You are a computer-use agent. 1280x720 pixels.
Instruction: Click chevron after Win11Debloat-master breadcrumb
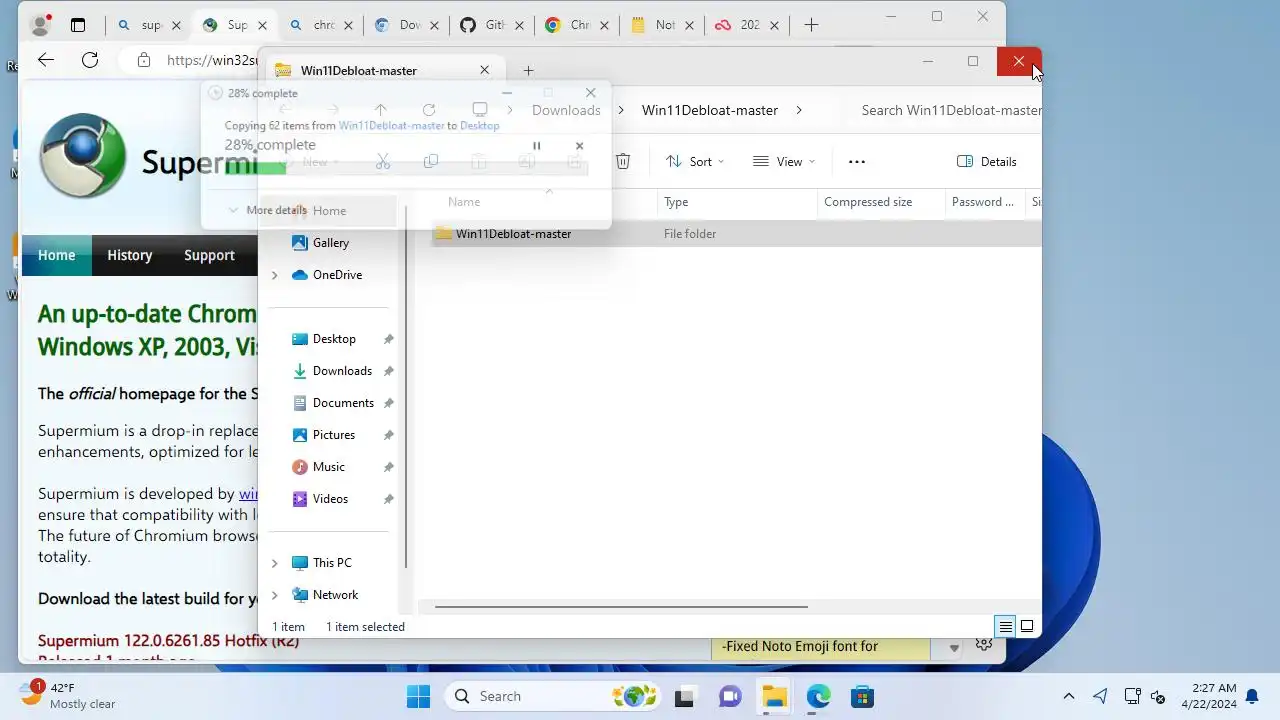tap(799, 110)
